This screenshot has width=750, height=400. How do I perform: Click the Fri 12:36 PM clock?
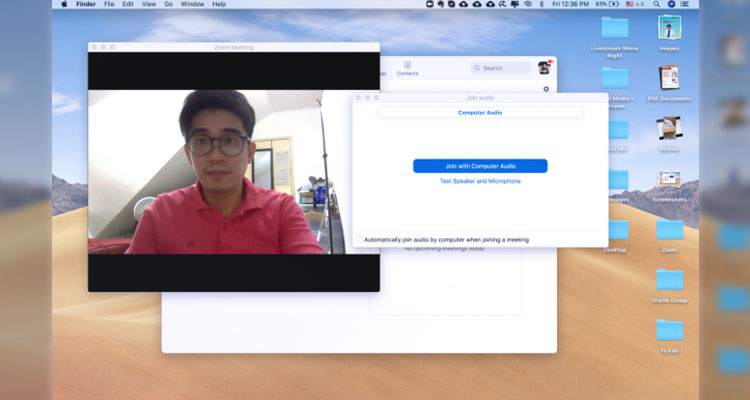pos(570,4)
